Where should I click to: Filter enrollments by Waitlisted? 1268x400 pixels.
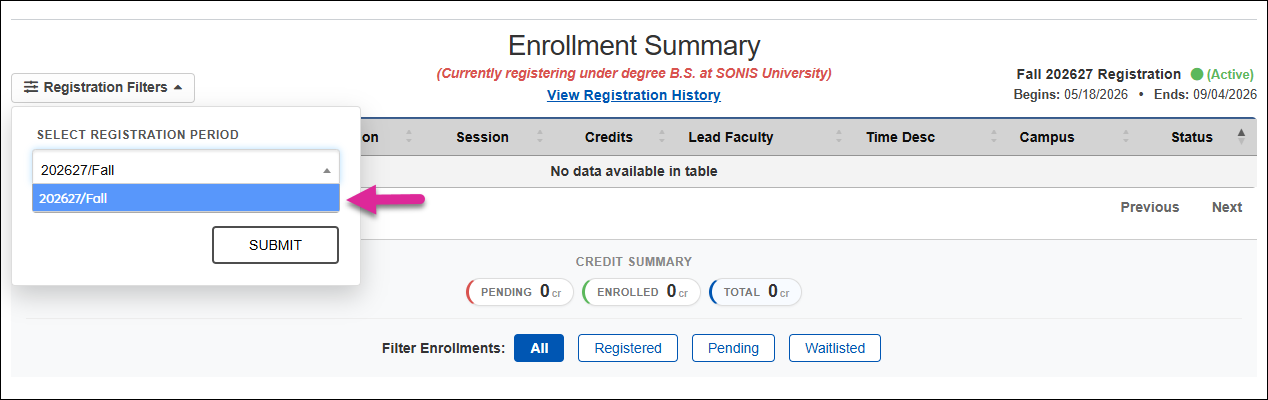(835, 348)
